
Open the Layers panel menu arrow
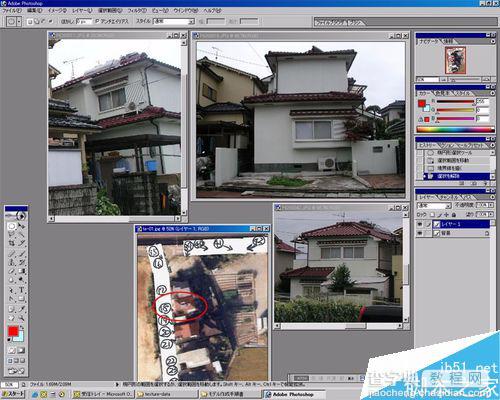(493, 197)
